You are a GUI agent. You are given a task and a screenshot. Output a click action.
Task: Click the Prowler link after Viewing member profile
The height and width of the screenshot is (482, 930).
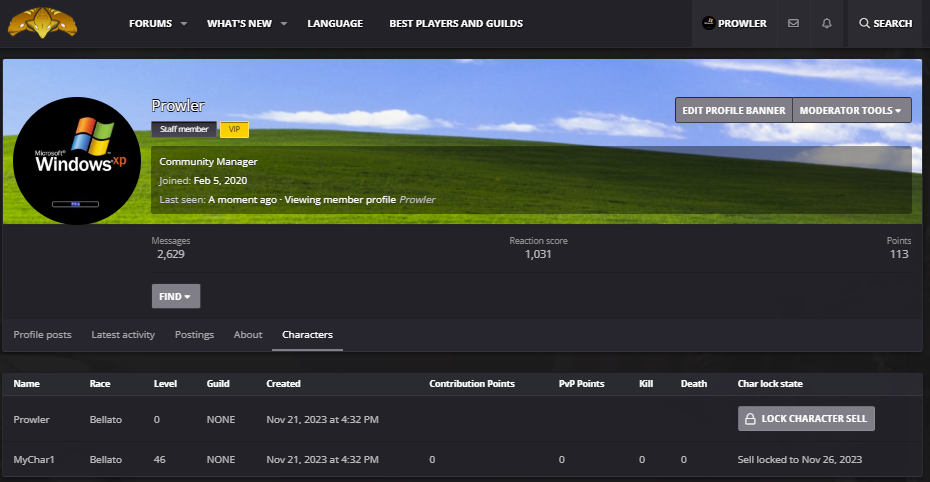(x=417, y=200)
